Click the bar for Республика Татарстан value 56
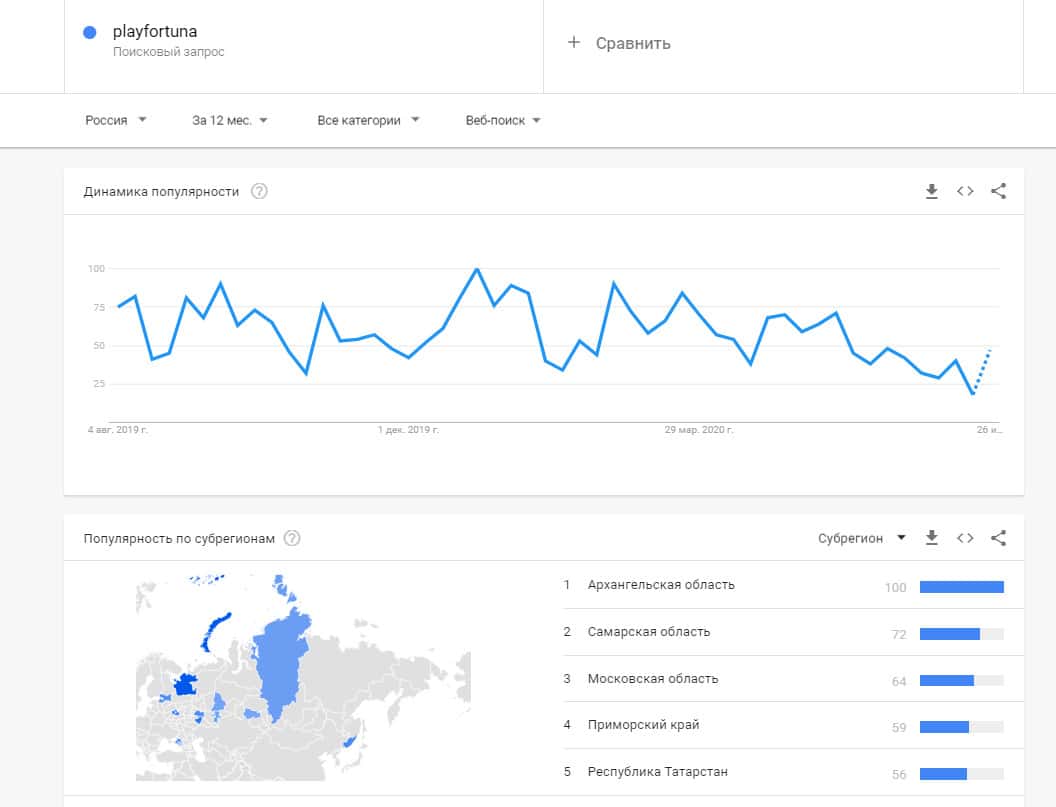The width and height of the screenshot is (1056, 807). click(962, 774)
